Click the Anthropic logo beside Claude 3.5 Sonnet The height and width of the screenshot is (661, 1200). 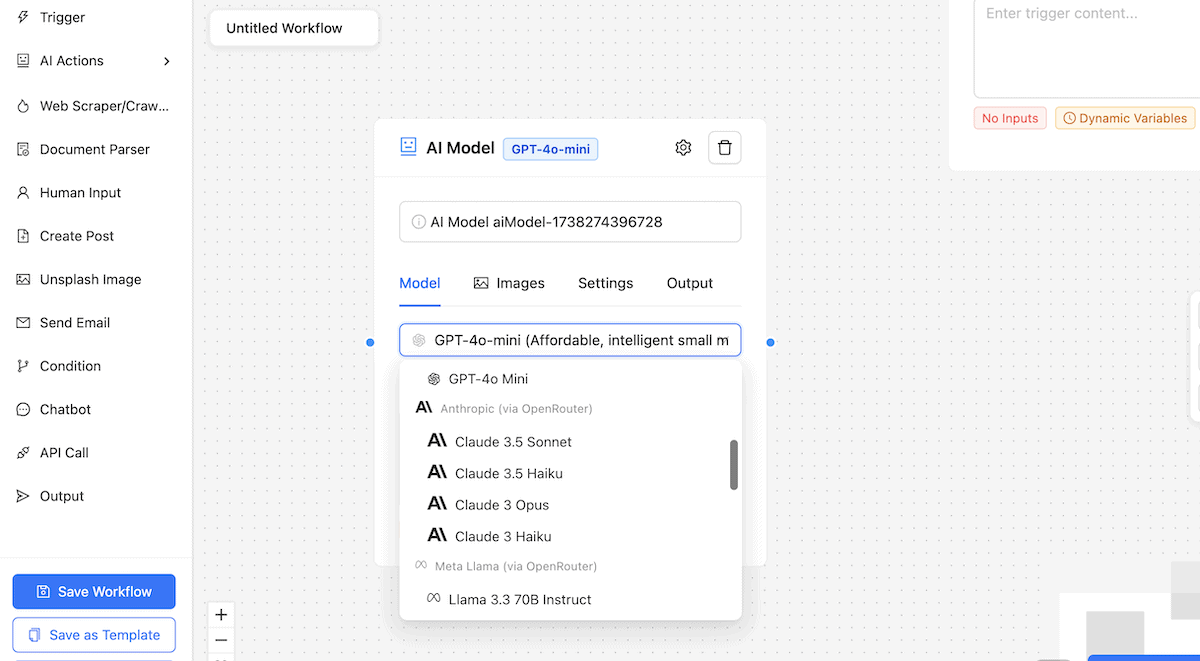pos(437,441)
